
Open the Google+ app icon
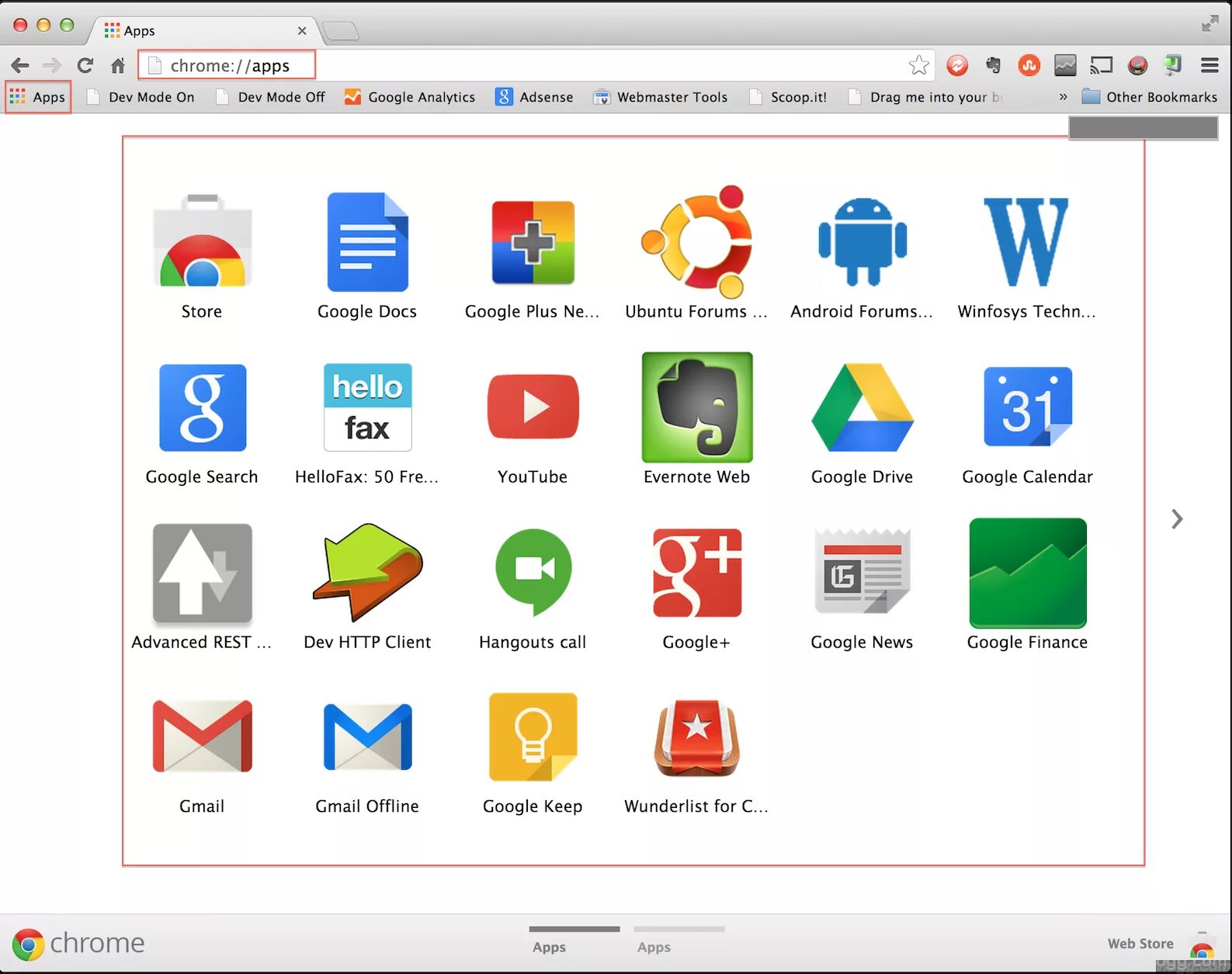click(x=697, y=573)
